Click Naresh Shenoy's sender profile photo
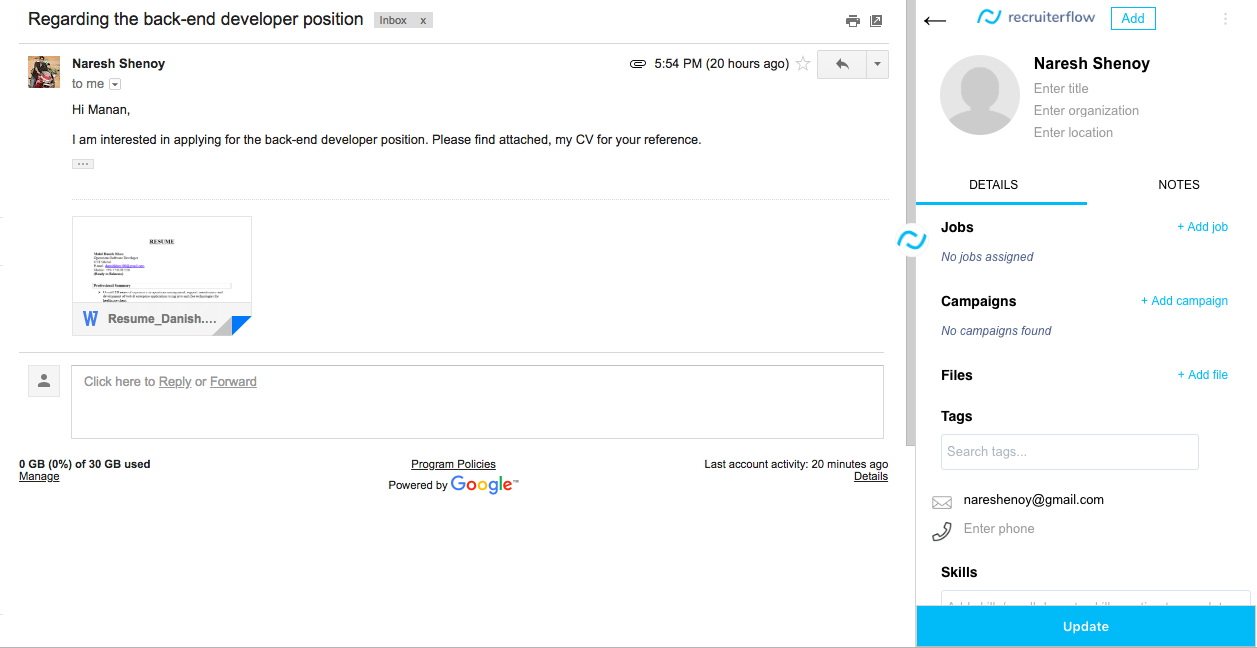The width and height of the screenshot is (1257, 648). click(44, 72)
